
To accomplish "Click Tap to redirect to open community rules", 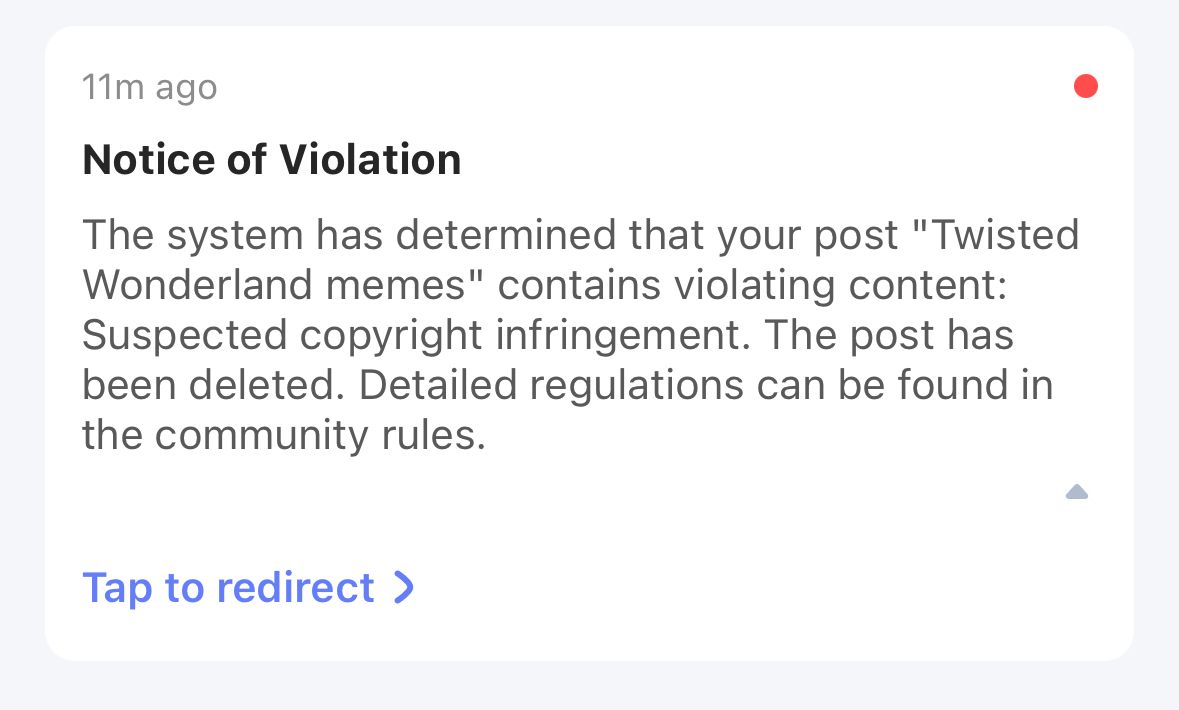I will pyautogui.click(x=228, y=587).
